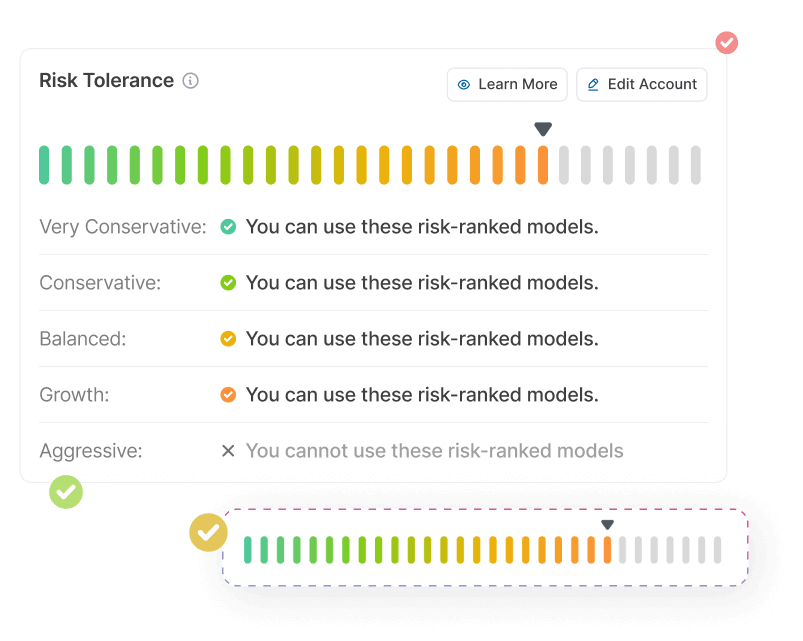Click the first teal bar of main risk slider
Image resolution: width=803 pixels, height=641 pixels.
tap(44, 165)
